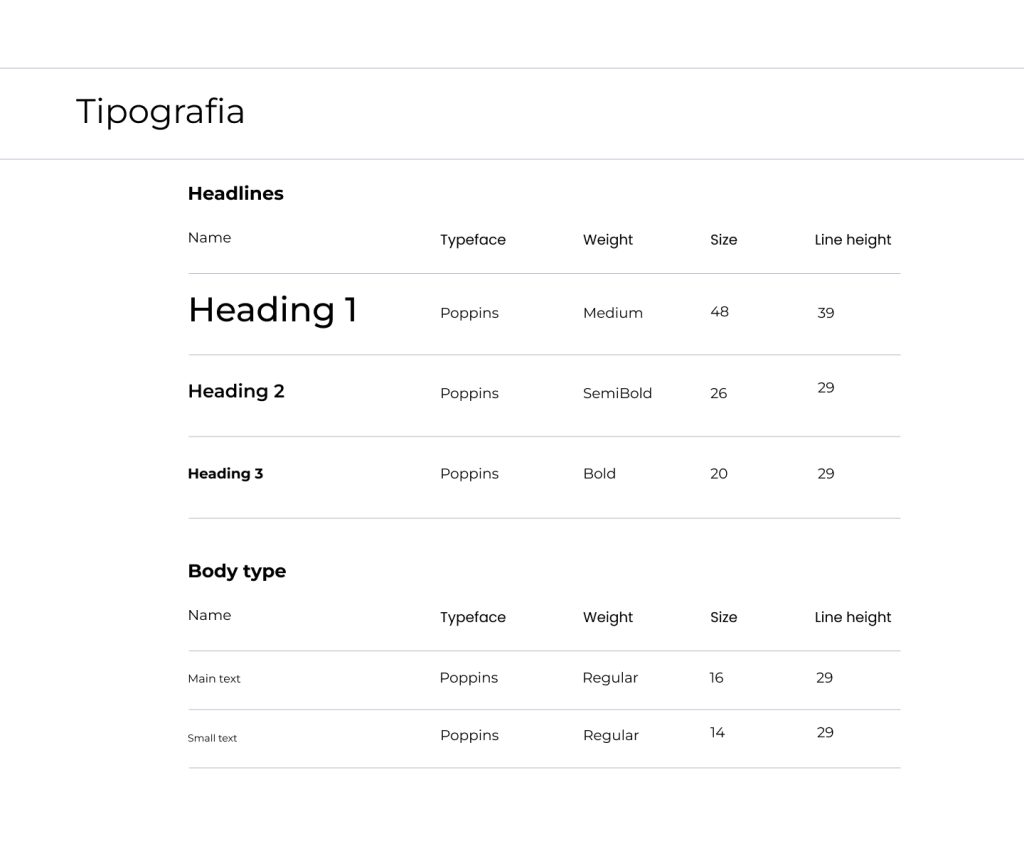Screen dimensions: 1024x861
Task: Click Size column header in Body type table
Action: click(723, 618)
